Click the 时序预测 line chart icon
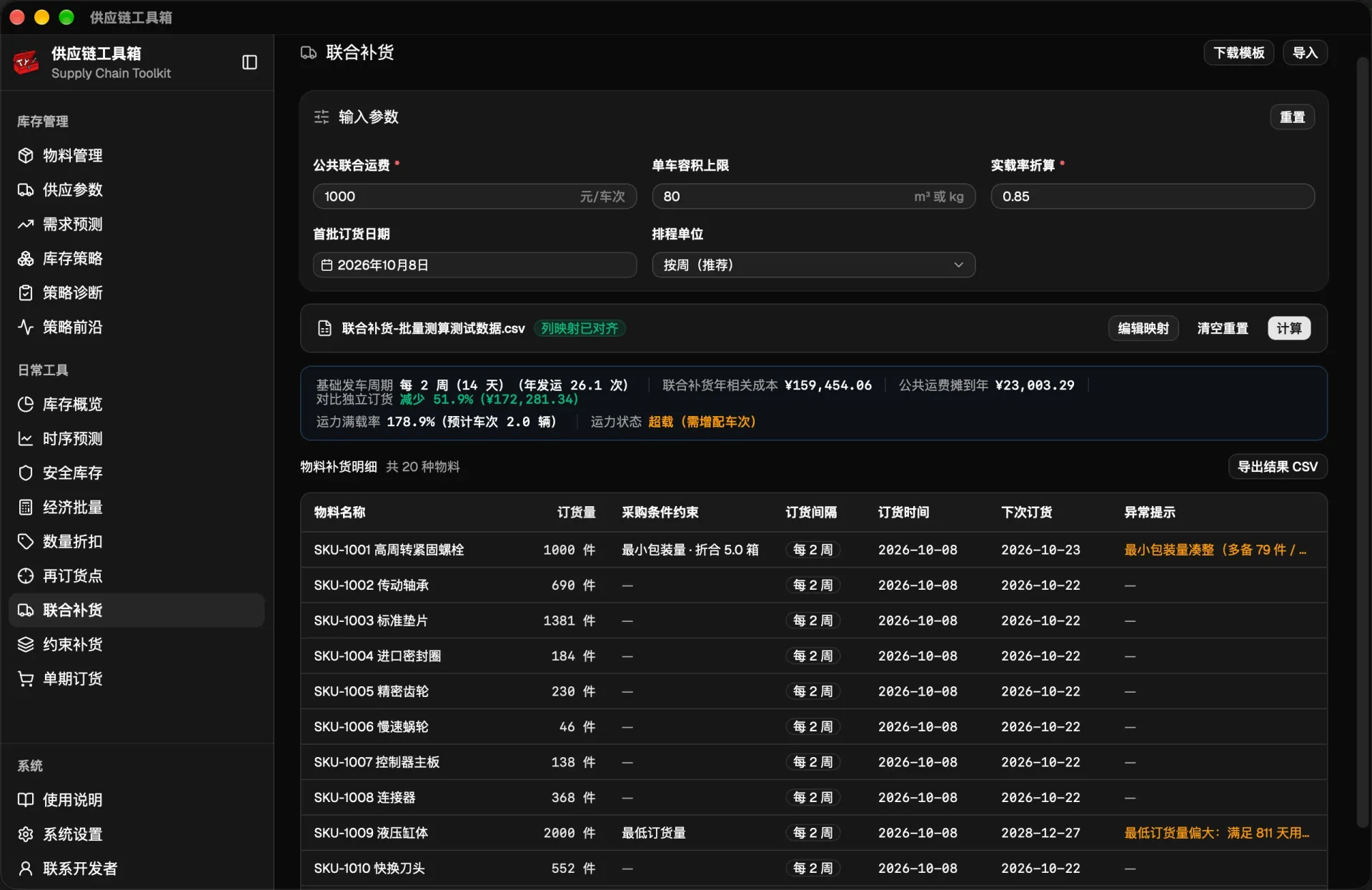The image size is (1372, 890). coord(26,438)
